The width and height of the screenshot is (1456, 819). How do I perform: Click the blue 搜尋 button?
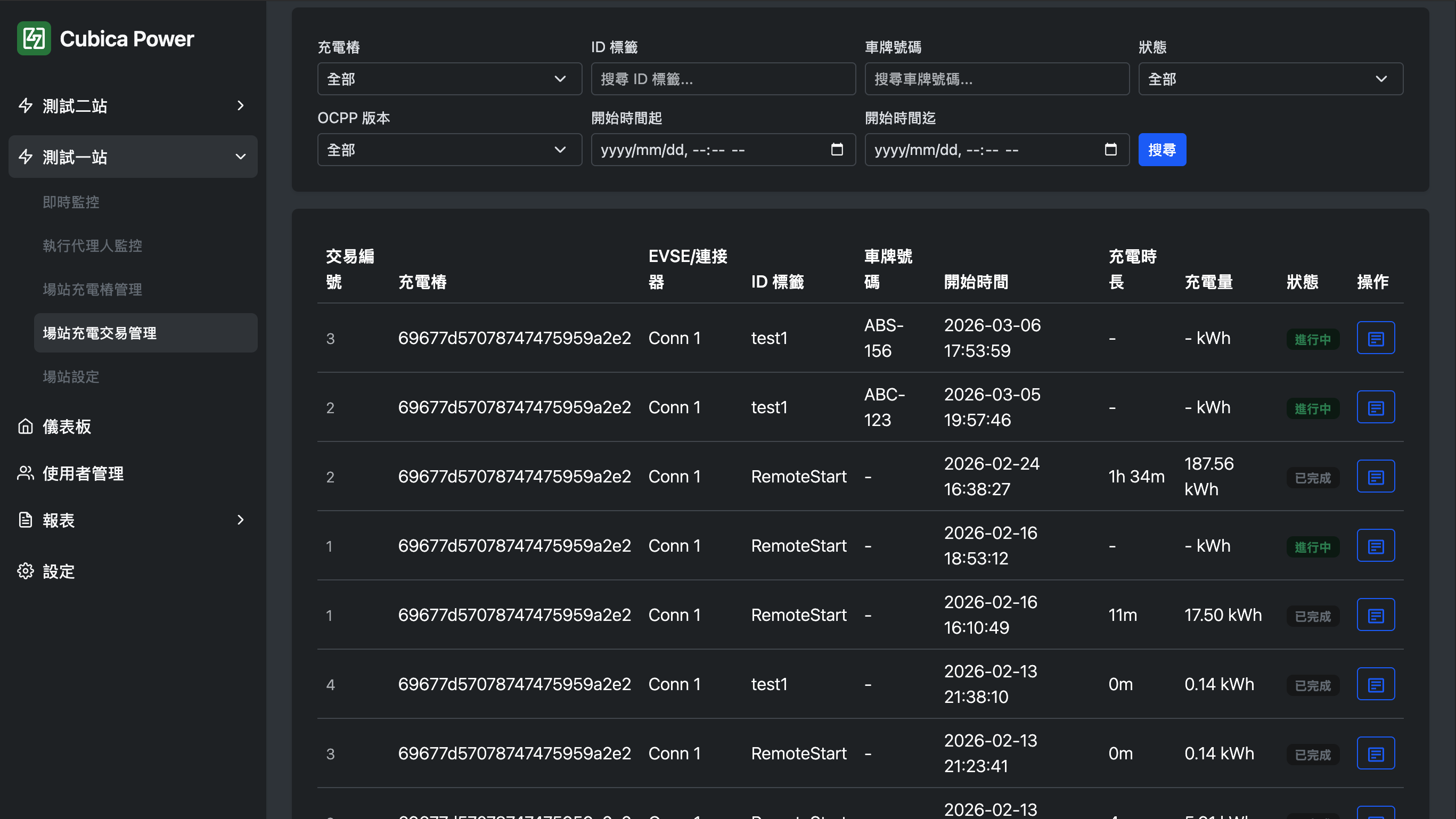1161,150
